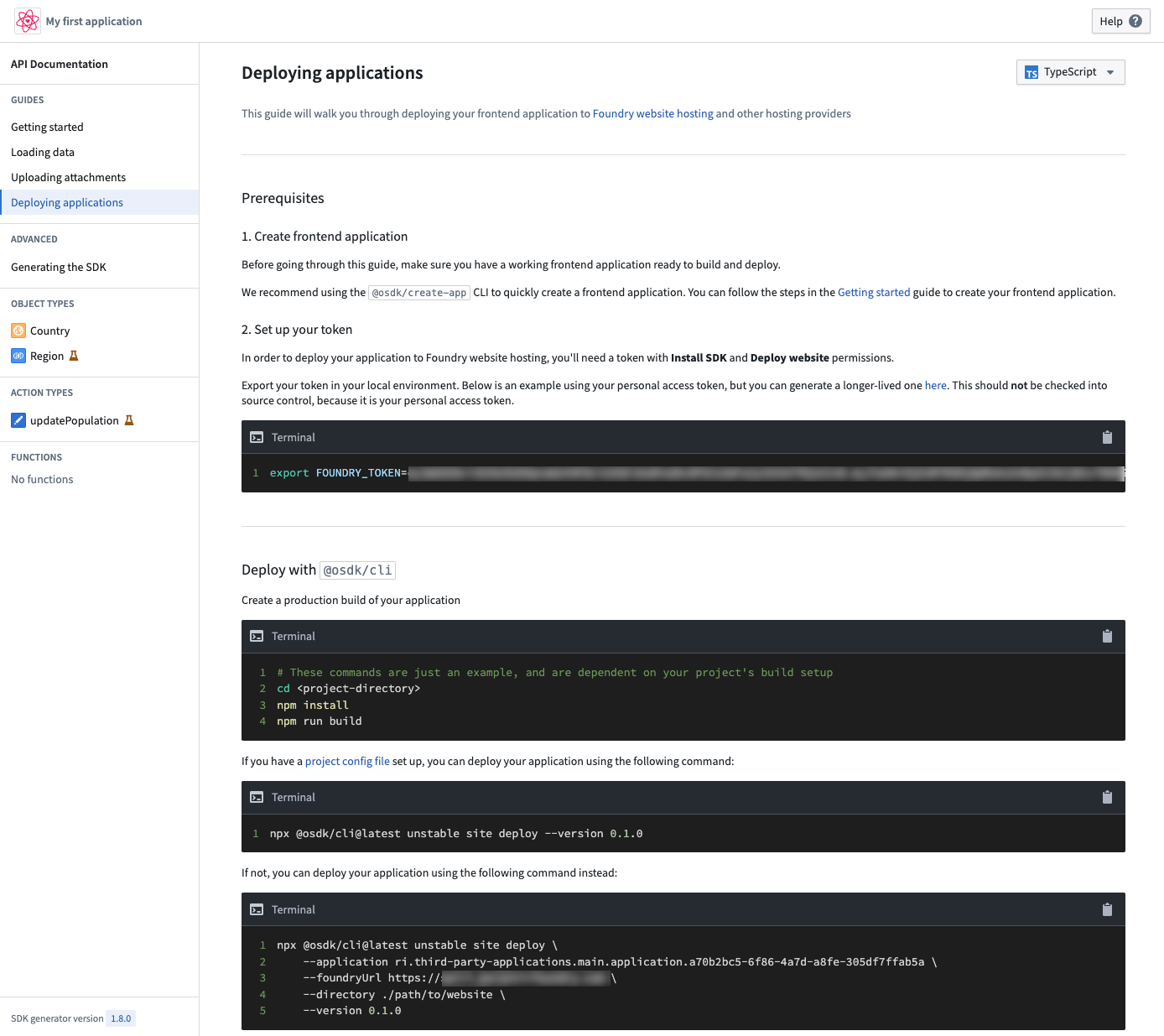Click the experimental flask icon next to Region

tap(74, 356)
